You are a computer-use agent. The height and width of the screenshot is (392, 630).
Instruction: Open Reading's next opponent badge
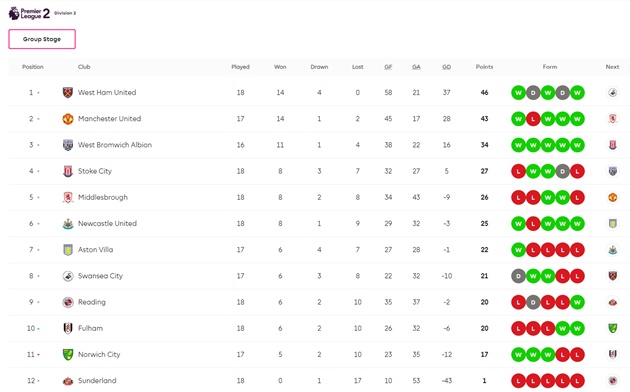click(612, 302)
